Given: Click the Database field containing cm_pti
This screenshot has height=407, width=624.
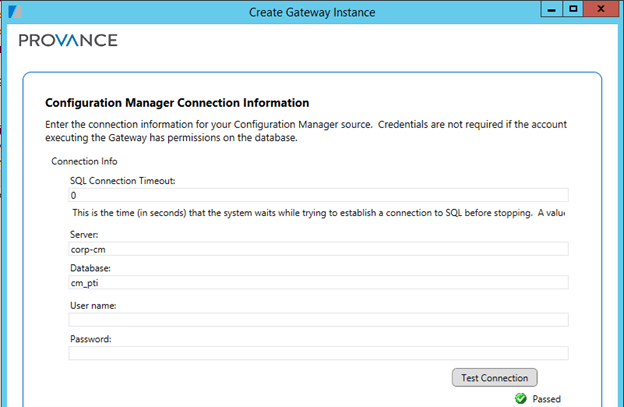Looking at the screenshot, I should click(x=318, y=282).
